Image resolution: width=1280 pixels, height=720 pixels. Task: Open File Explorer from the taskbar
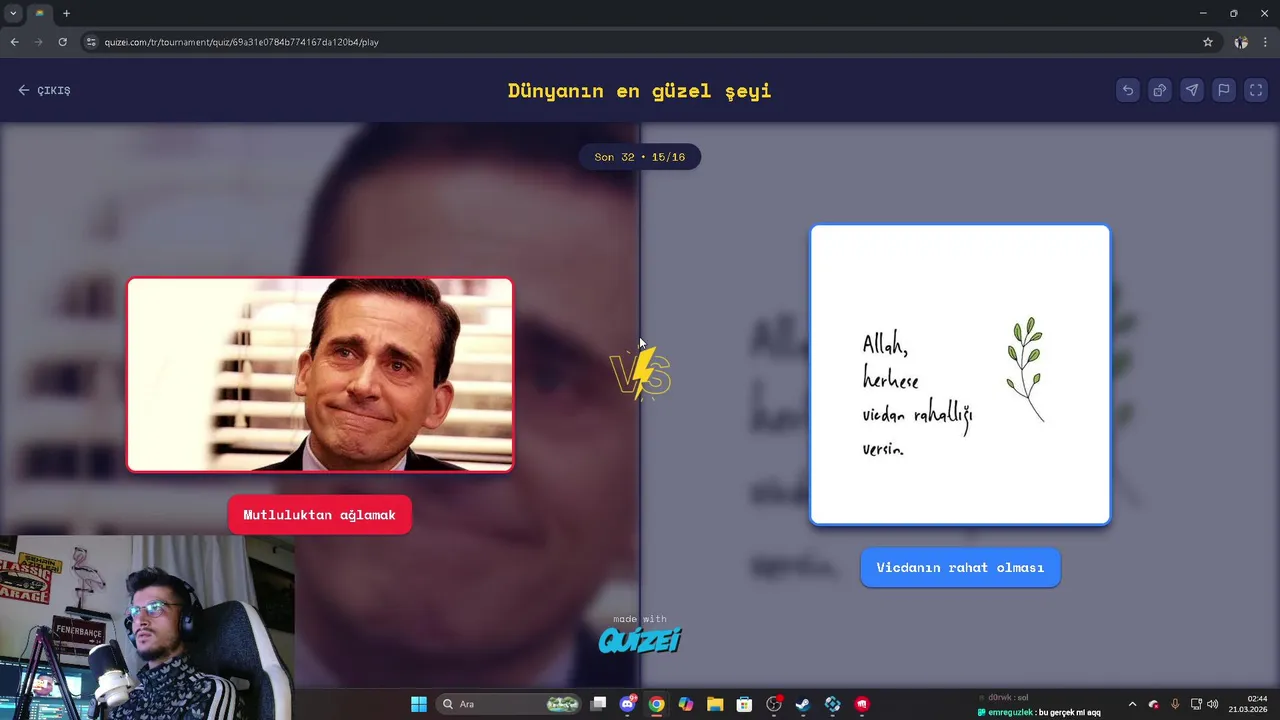(x=715, y=704)
